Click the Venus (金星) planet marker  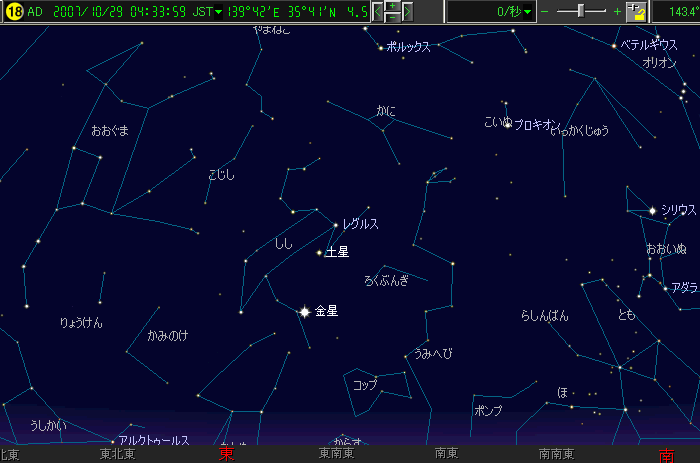pyautogui.click(x=304, y=312)
